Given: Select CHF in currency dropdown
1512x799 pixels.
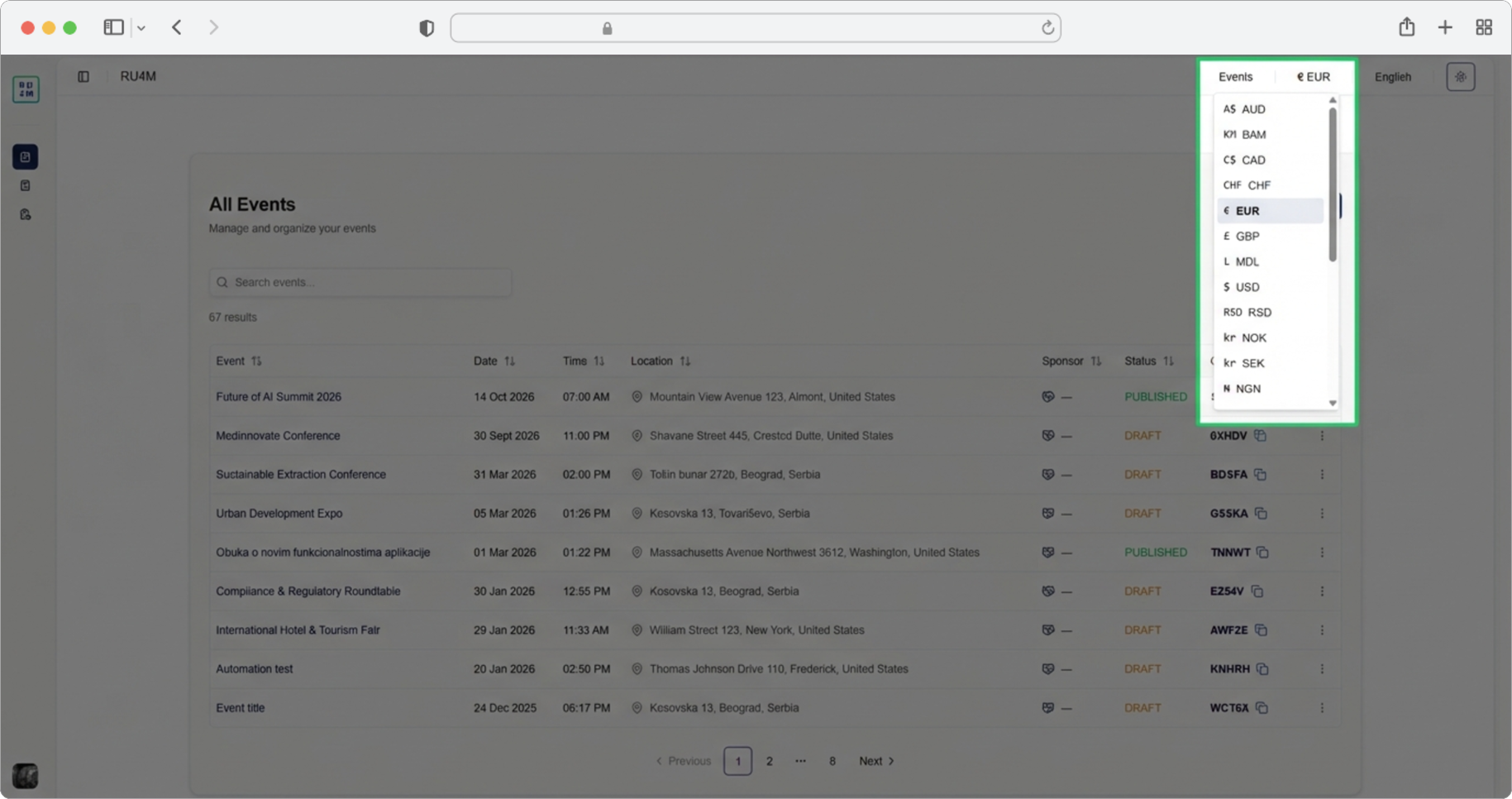Looking at the screenshot, I should pos(1258,185).
